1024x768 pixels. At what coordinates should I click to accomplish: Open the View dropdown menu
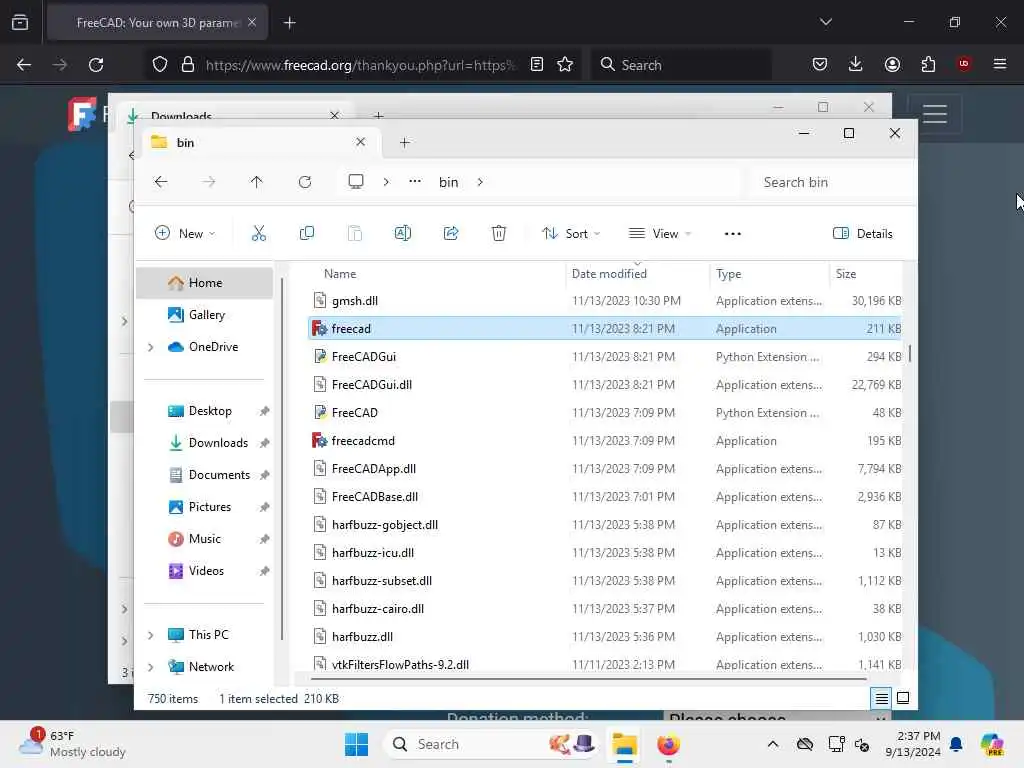tap(660, 234)
